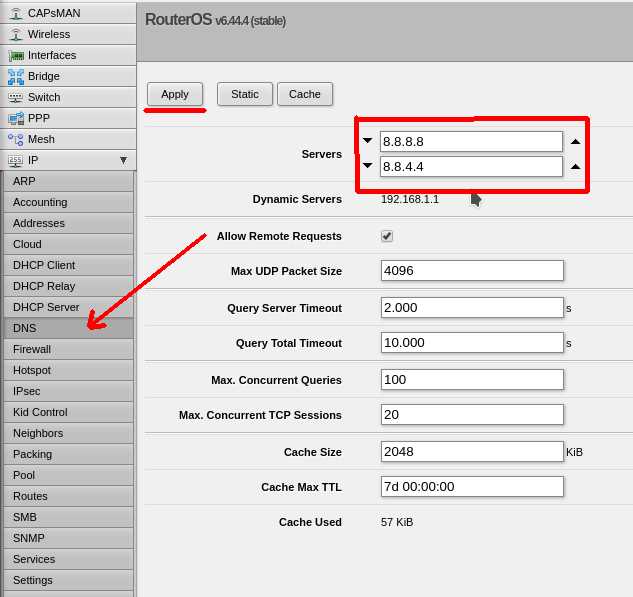The width and height of the screenshot is (633, 597).
Task: Open the Wireless menu
Action: (x=68, y=34)
